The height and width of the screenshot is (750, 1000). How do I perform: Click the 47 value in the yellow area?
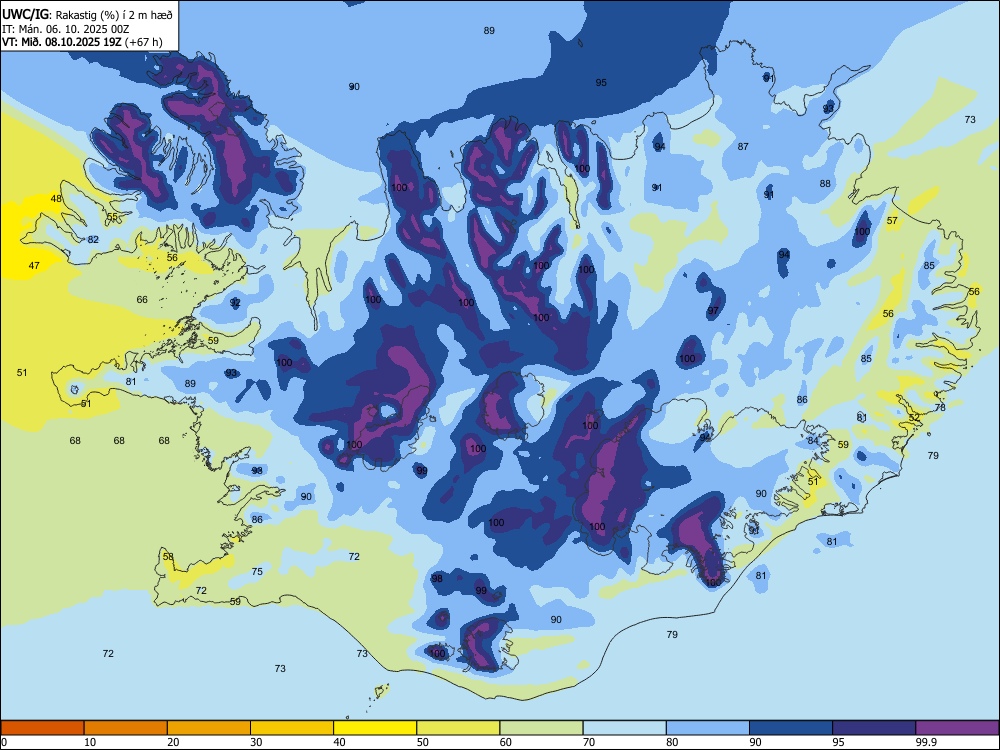pos(34,265)
